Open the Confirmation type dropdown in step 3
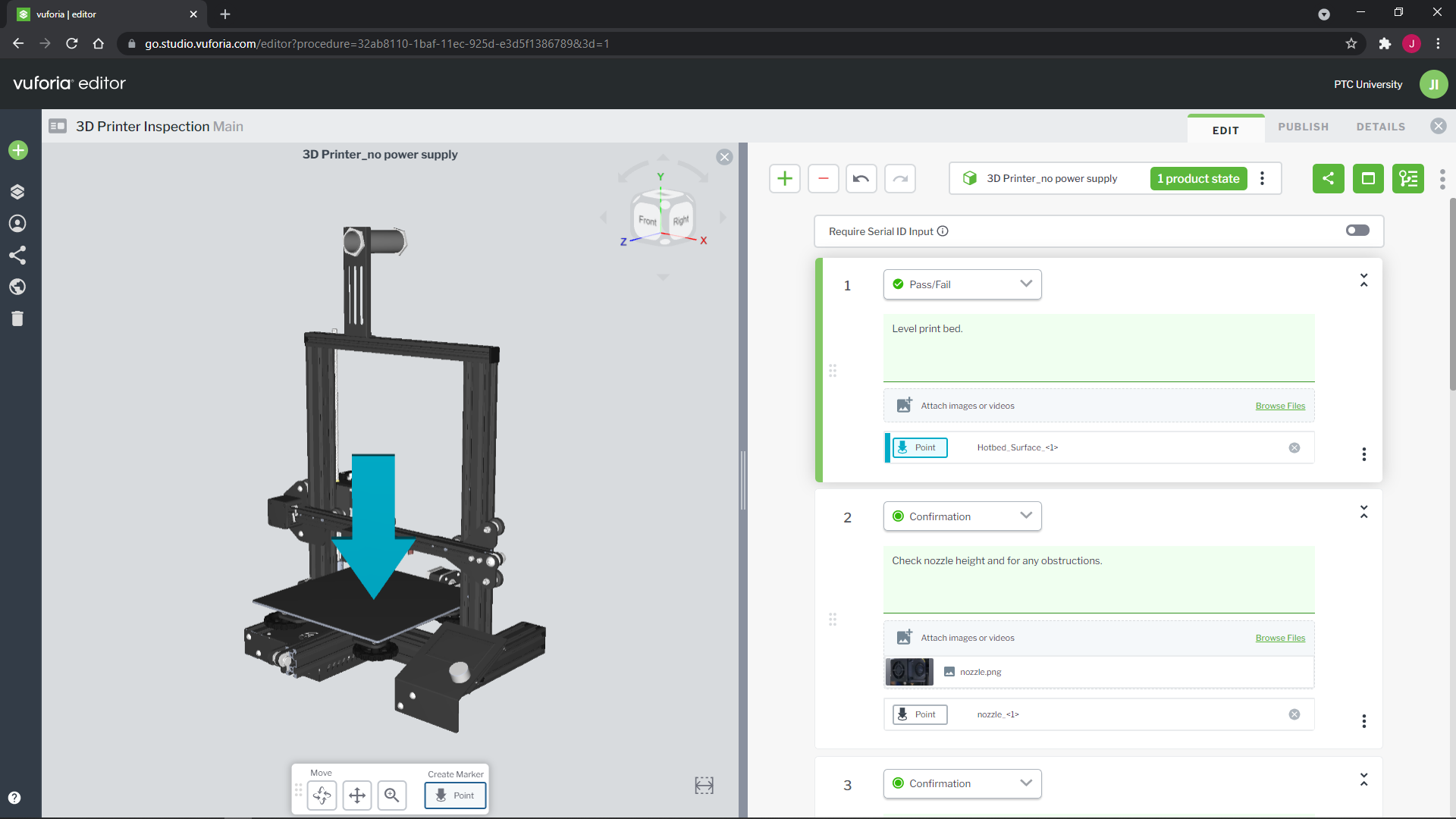The width and height of the screenshot is (1456, 819). [x=962, y=783]
